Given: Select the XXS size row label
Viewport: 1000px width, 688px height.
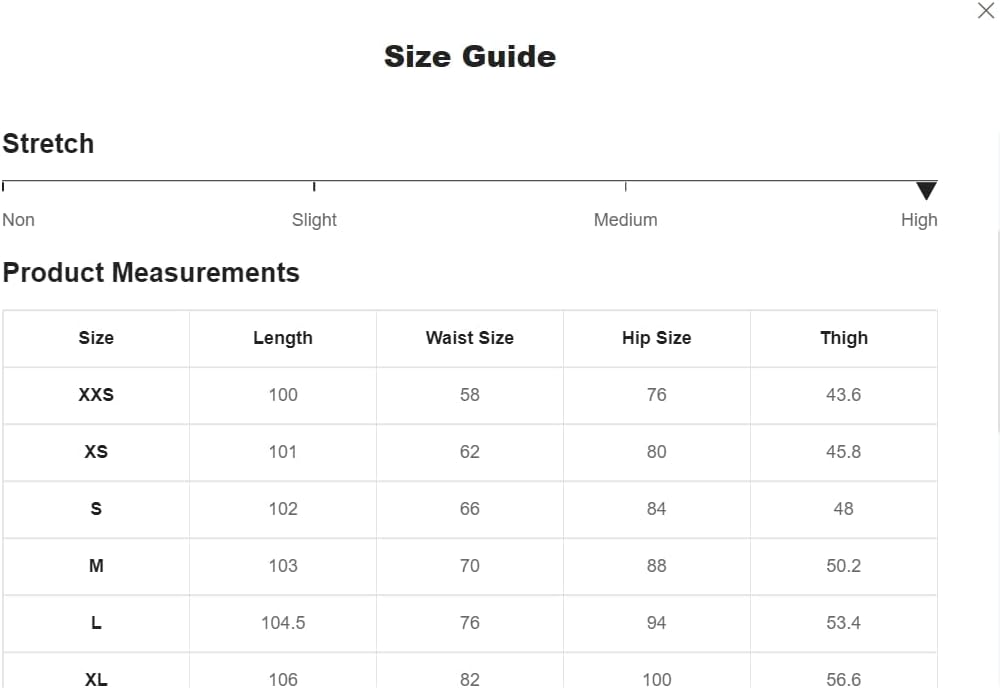Looking at the screenshot, I should coord(96,395).
